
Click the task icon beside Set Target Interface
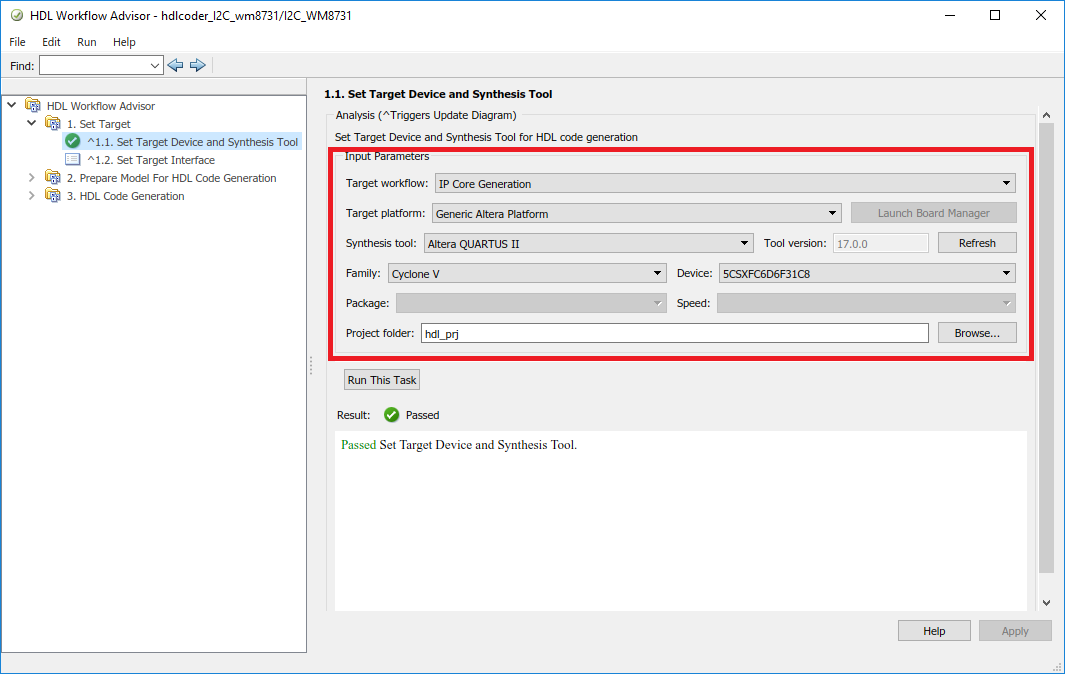(x=73, y=160)
